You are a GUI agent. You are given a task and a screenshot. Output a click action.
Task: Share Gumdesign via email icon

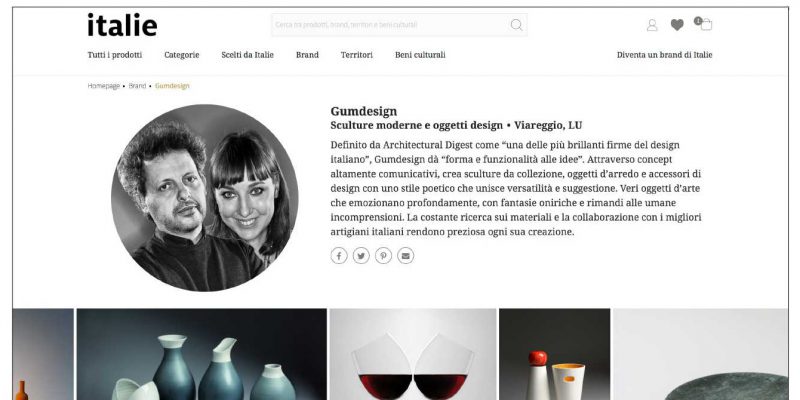(406, 256)
